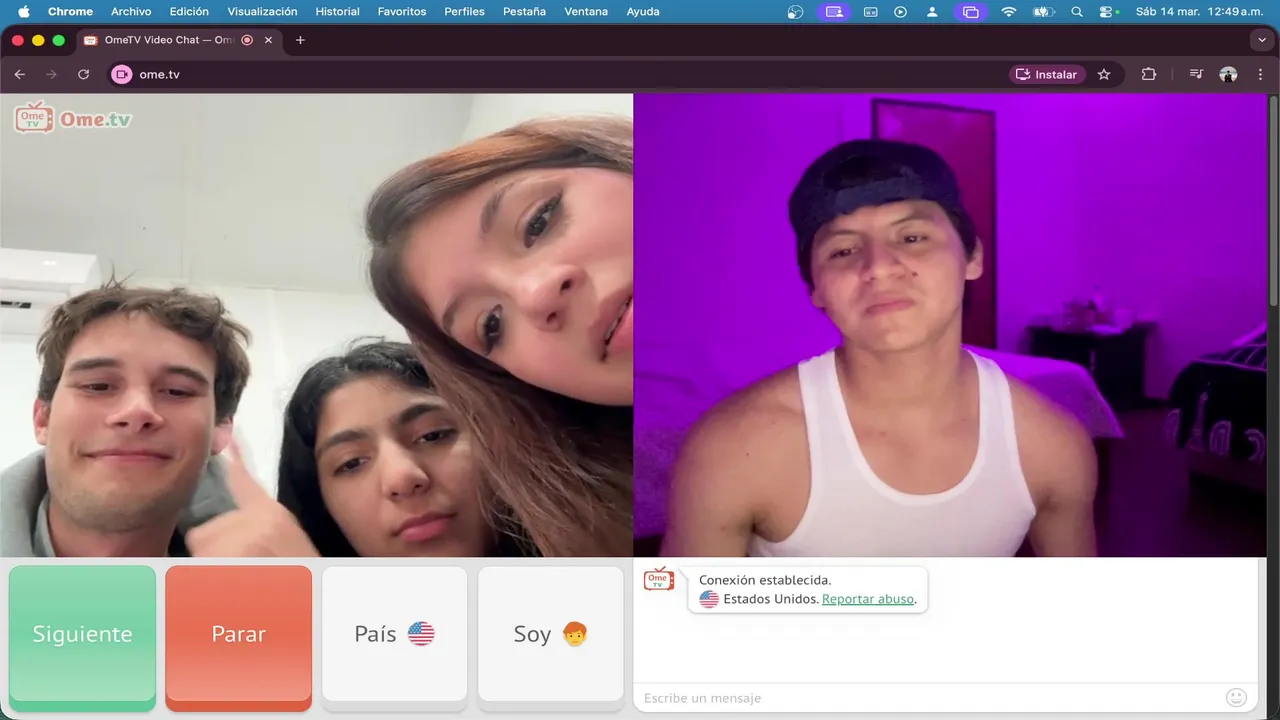Image resolution: width=1280 pixels, height=720 pixels.
Task: Close the OmeTV Video Chat tab
Action: (268, 40)
